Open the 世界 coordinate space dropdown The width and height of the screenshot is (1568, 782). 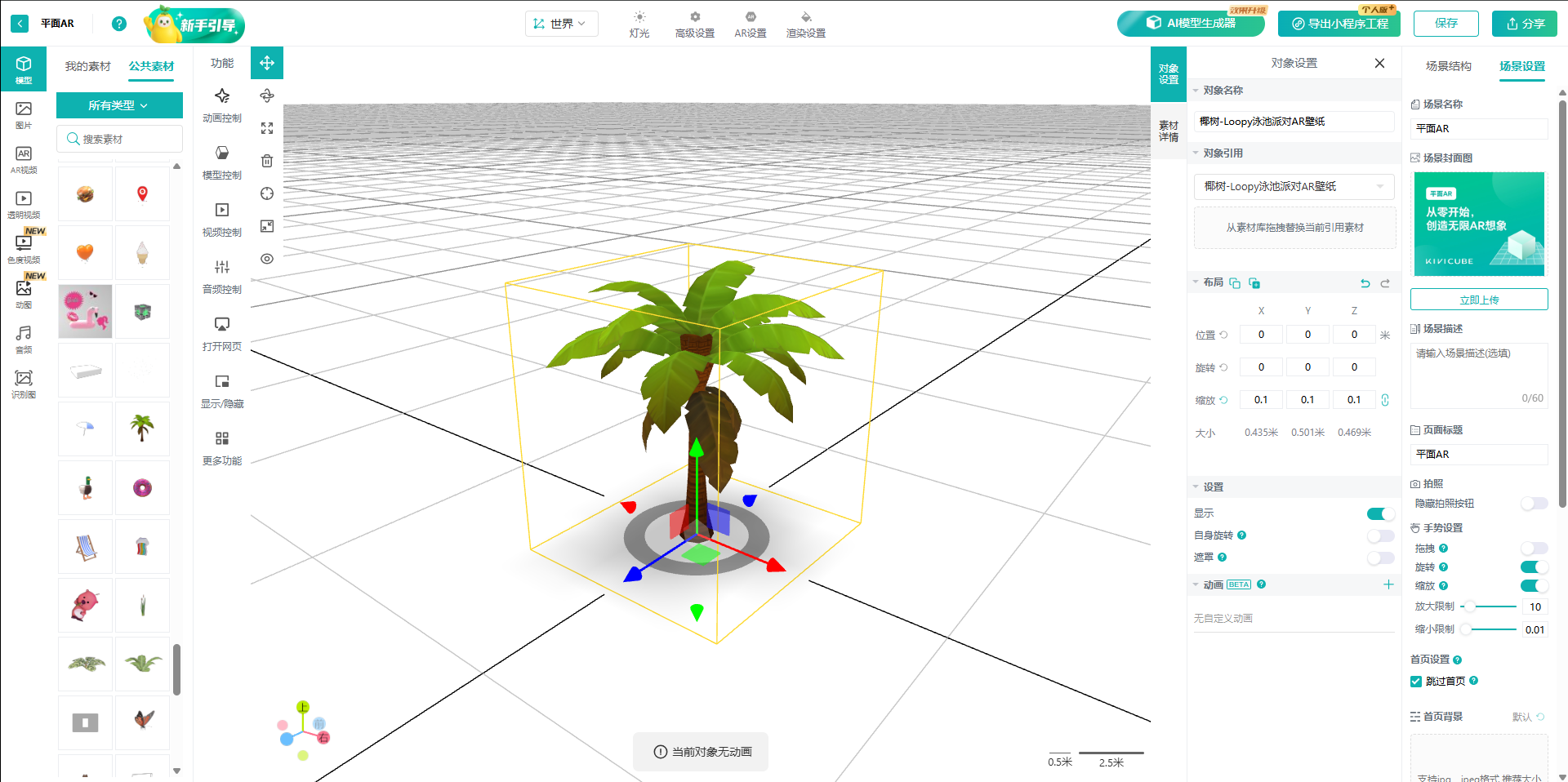click(x=561, y=24)
